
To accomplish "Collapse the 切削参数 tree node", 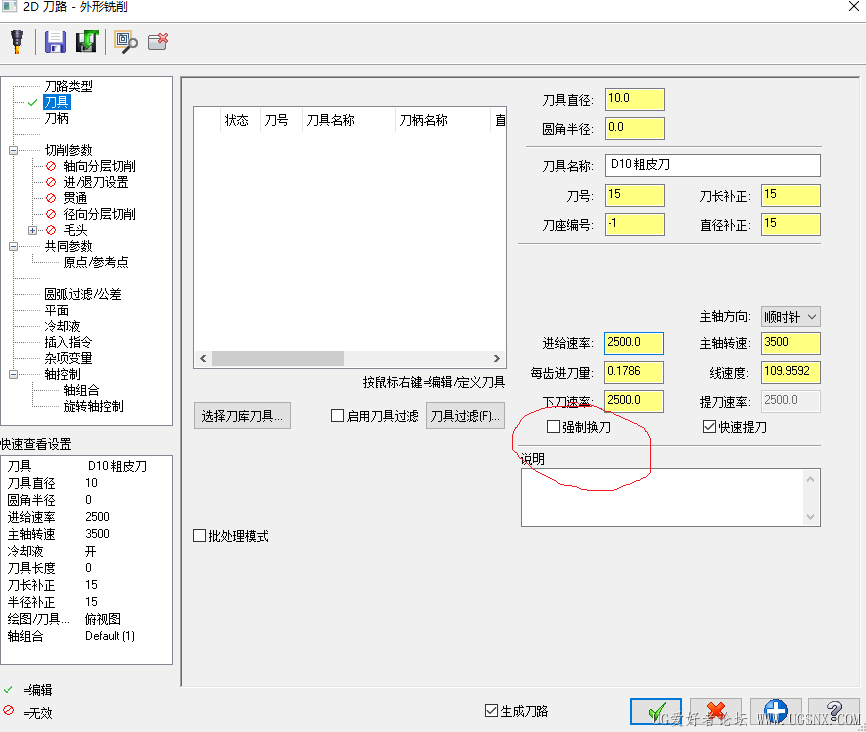I will point(13,150).
